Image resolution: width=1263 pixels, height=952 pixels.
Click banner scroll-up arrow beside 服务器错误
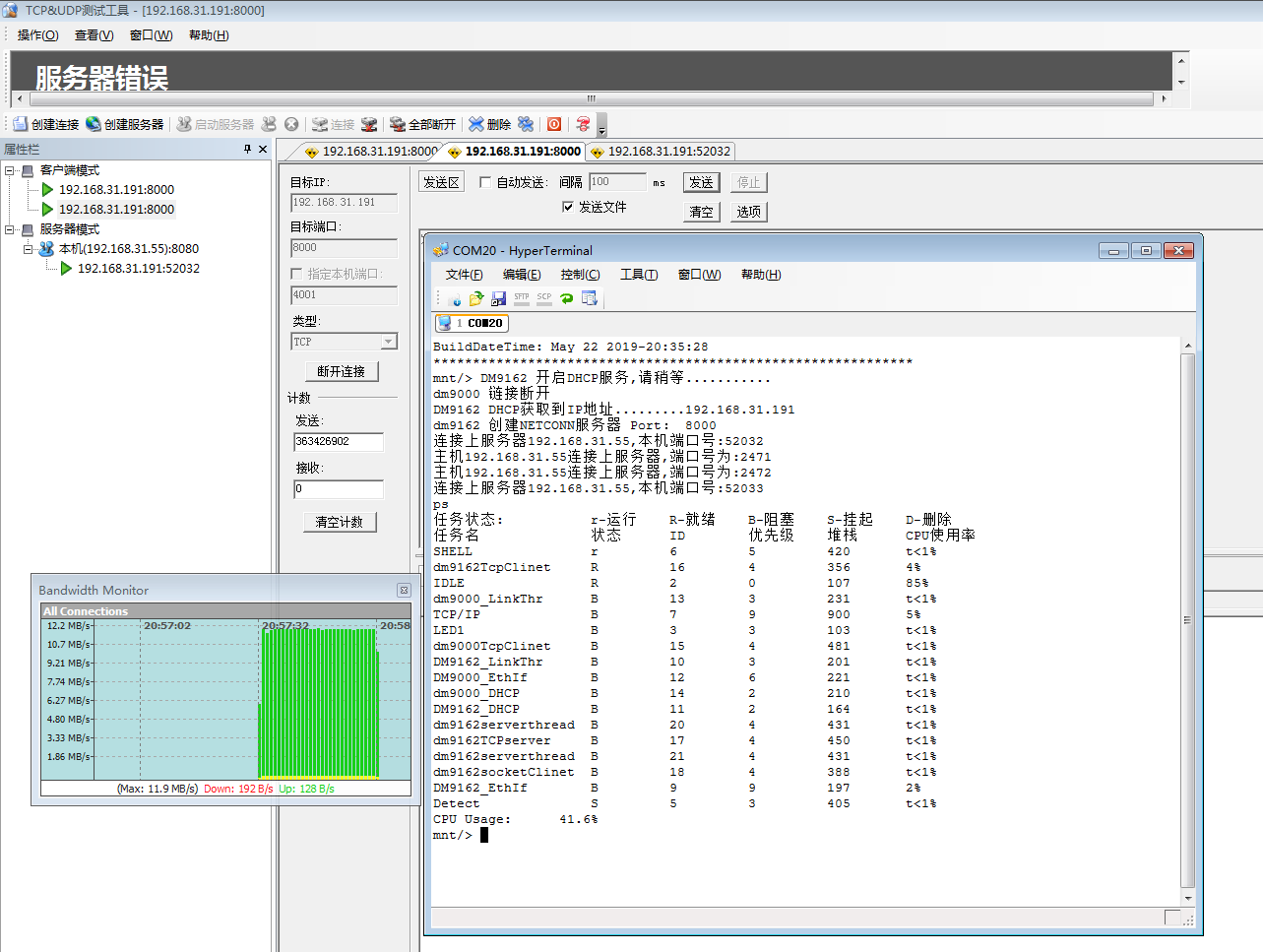point(1181,61)
